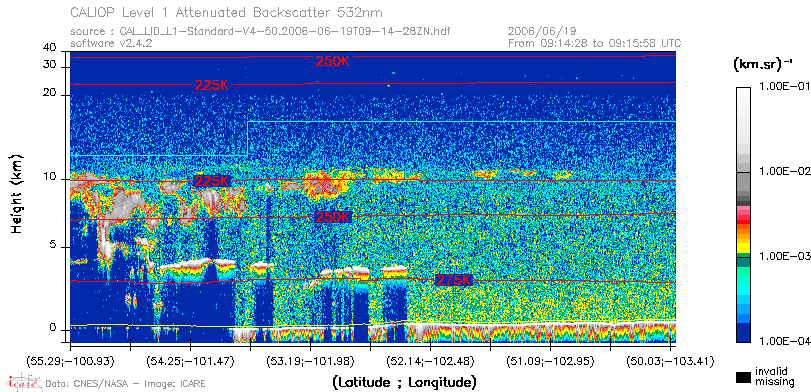Viewport: 811px width, 392px height.
Task: Click the '(50.03;-103.41)' axis label
Action: pyautogui.click(x=670, y=361)
